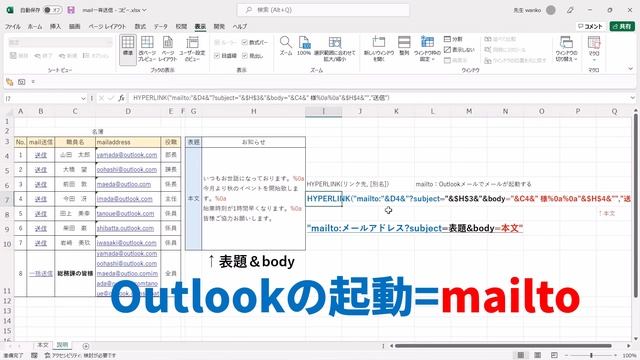Open file name dropdown in title bar
The width and height of the screenshot is (640, 360).
tap(144, 10)
